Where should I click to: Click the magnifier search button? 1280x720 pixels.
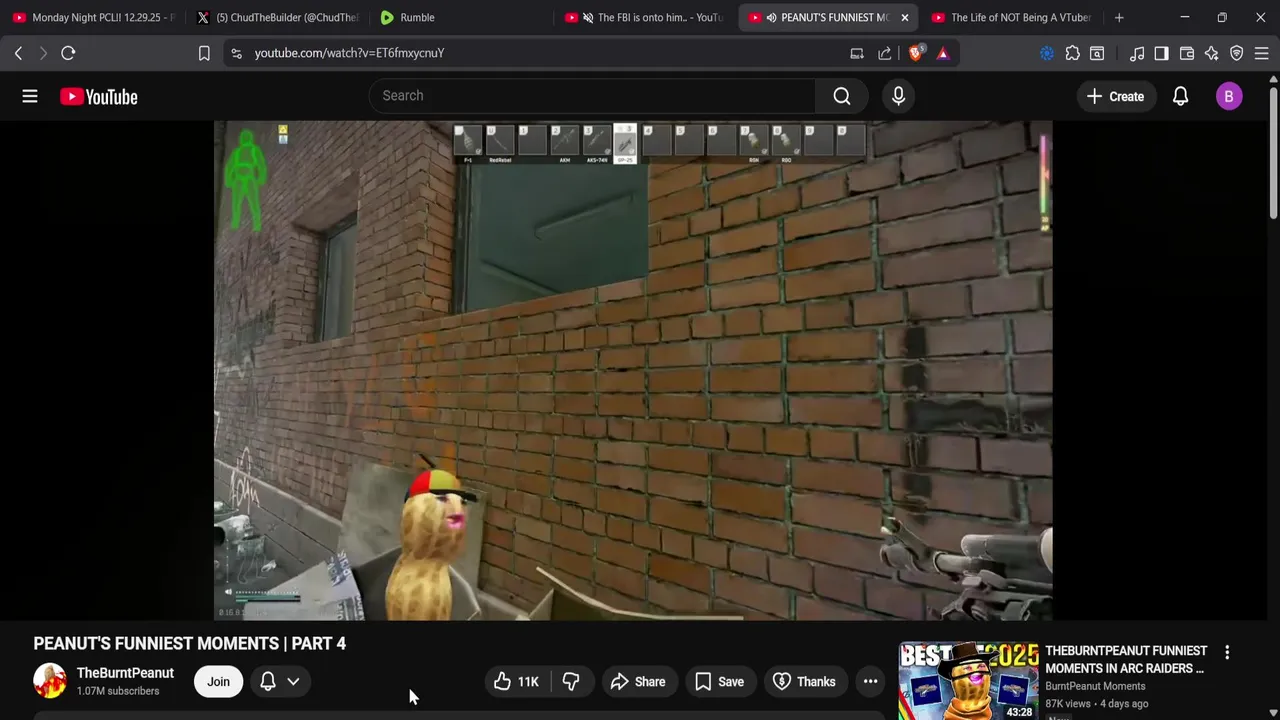[842, 96]
